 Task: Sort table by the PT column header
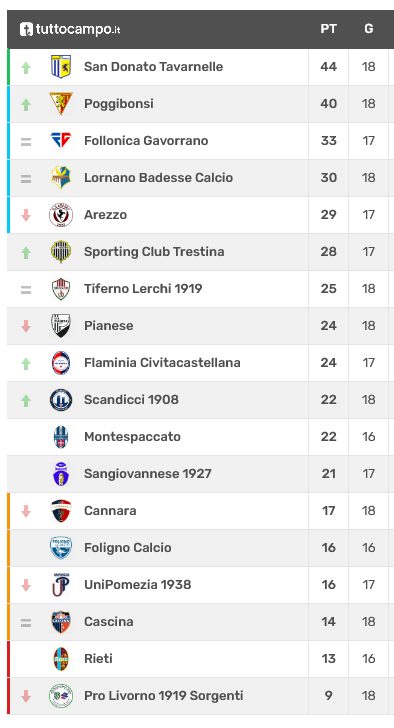pos(328,29)
